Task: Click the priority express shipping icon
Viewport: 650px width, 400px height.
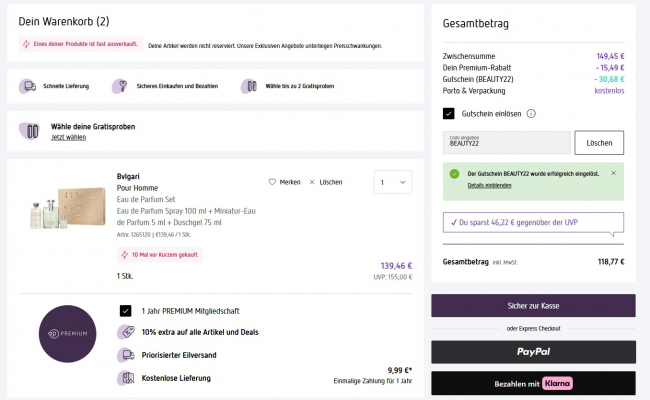Action: [x=126, y=355]
